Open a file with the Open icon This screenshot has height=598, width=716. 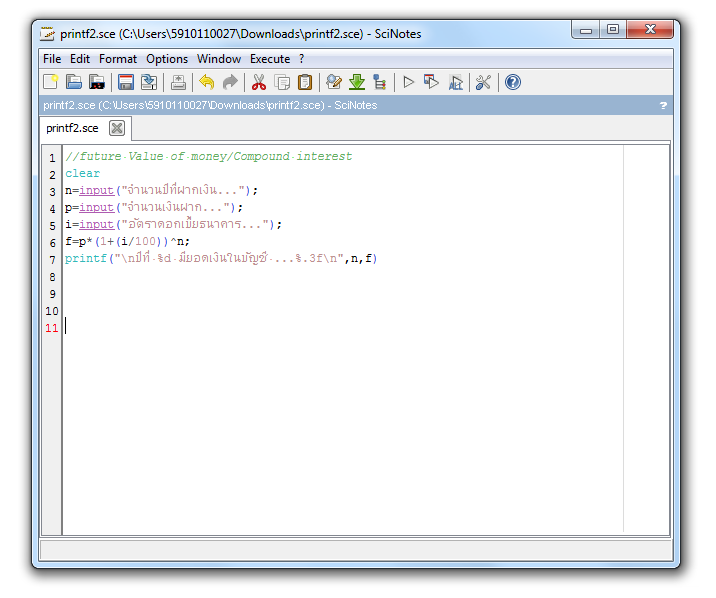click(x=74, y=82)
